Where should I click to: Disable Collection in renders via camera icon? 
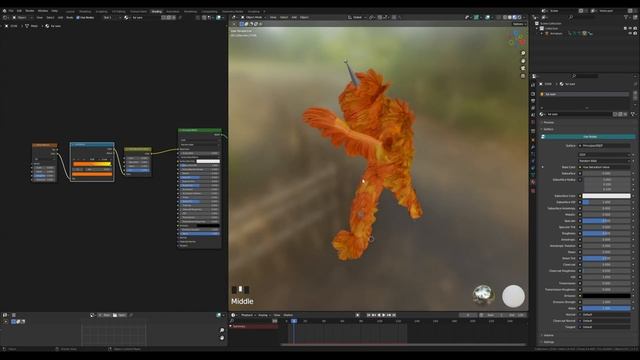(636, 29)
